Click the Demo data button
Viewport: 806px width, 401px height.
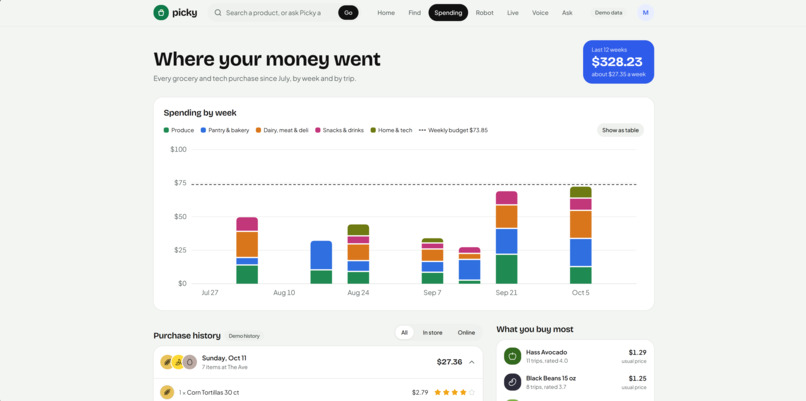[608, 12]
